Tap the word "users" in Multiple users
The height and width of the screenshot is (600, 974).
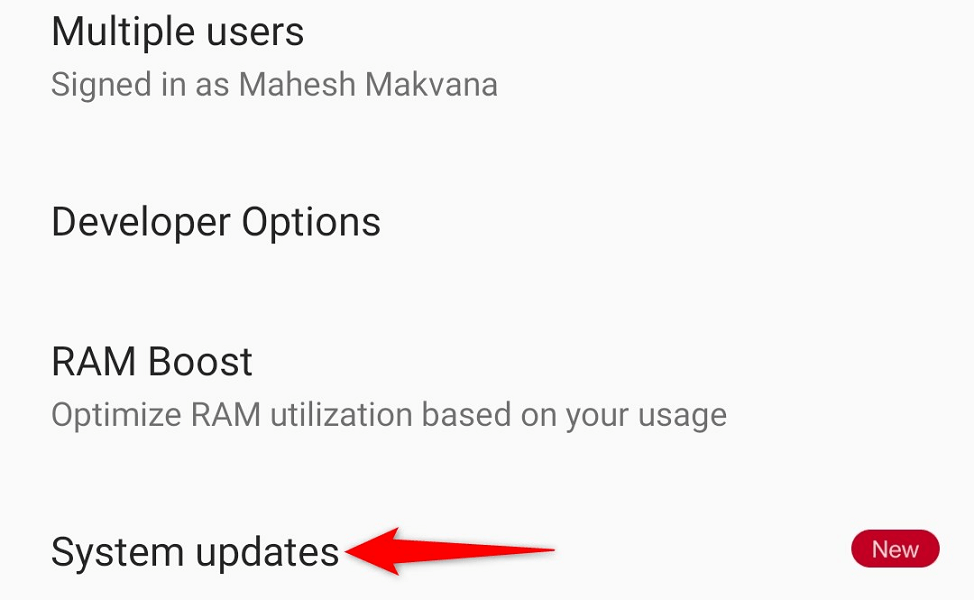255,34
